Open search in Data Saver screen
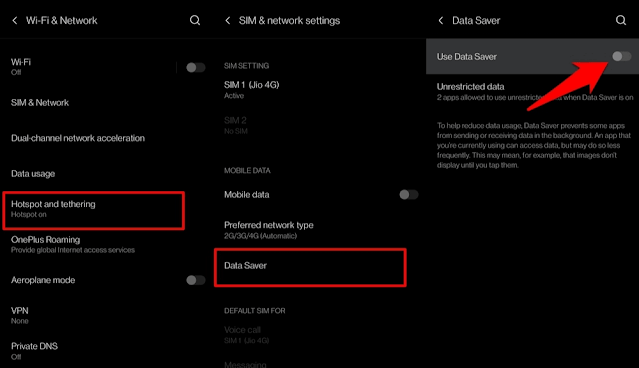 click(621, 20)
